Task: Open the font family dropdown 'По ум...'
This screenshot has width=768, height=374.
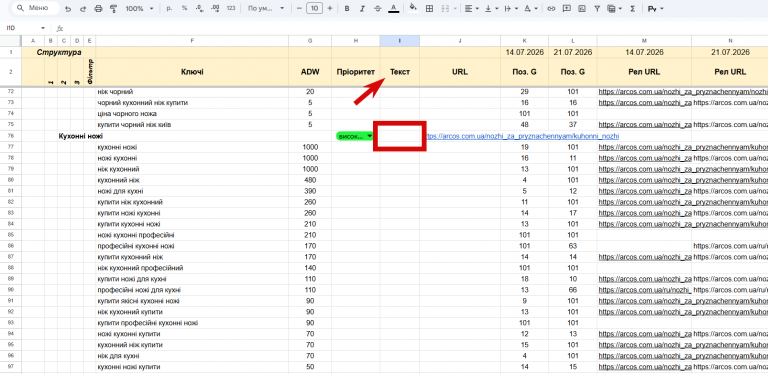Action: coord(265,8)
